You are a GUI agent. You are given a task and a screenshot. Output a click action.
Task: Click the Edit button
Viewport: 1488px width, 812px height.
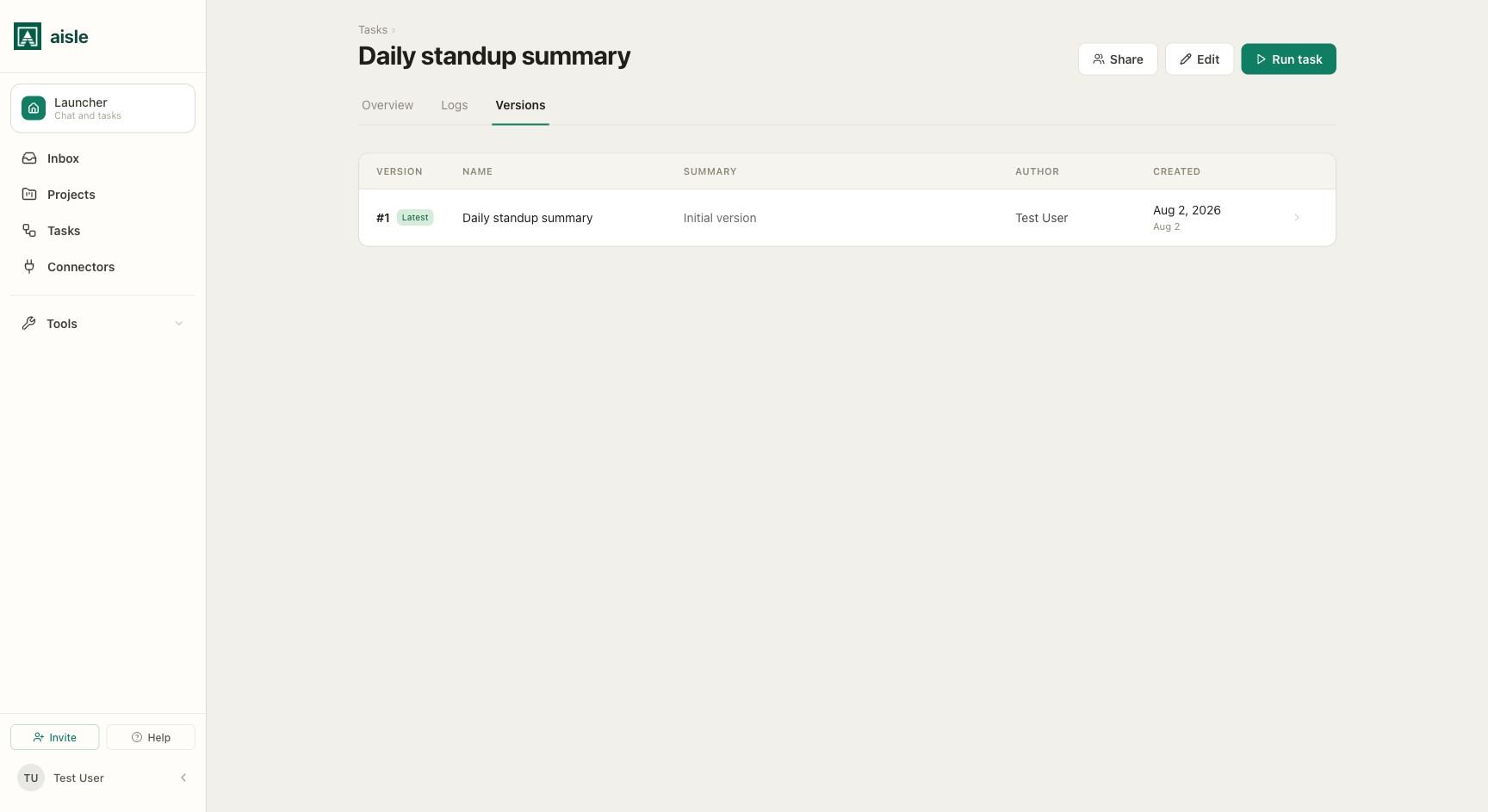1200,59
